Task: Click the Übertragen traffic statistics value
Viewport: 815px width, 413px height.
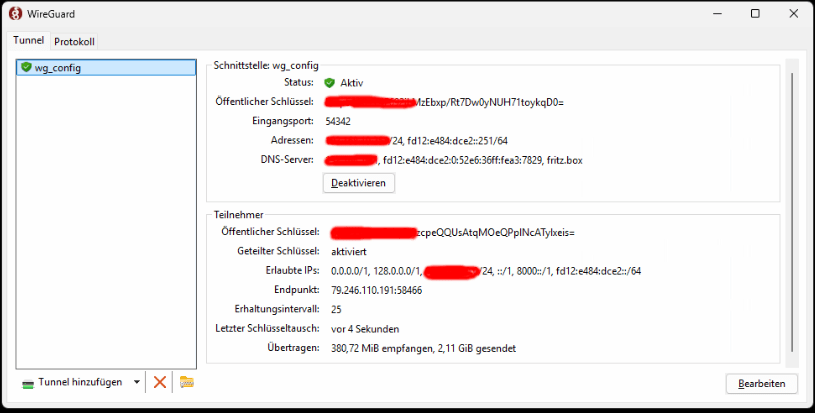Action: (424, 349)
